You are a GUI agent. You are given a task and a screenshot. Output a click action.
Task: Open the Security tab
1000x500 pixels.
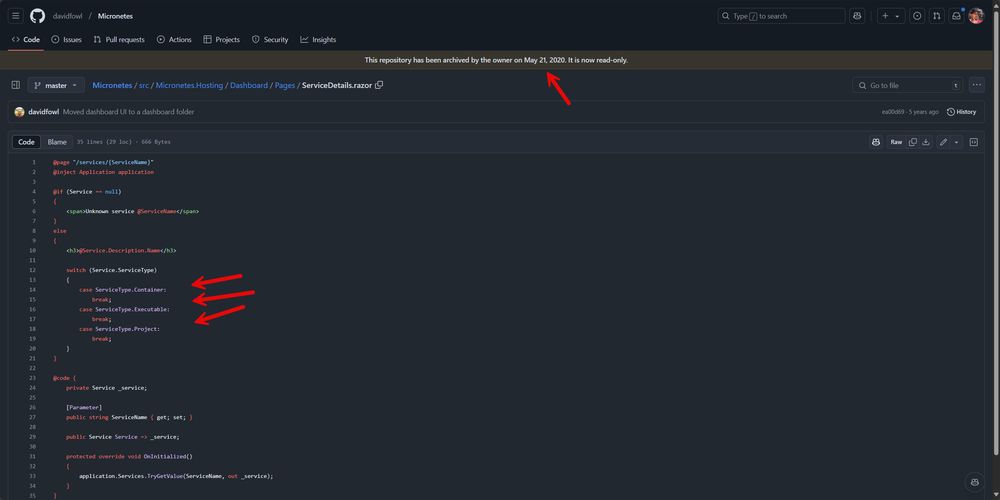click(x=270, y=40)
